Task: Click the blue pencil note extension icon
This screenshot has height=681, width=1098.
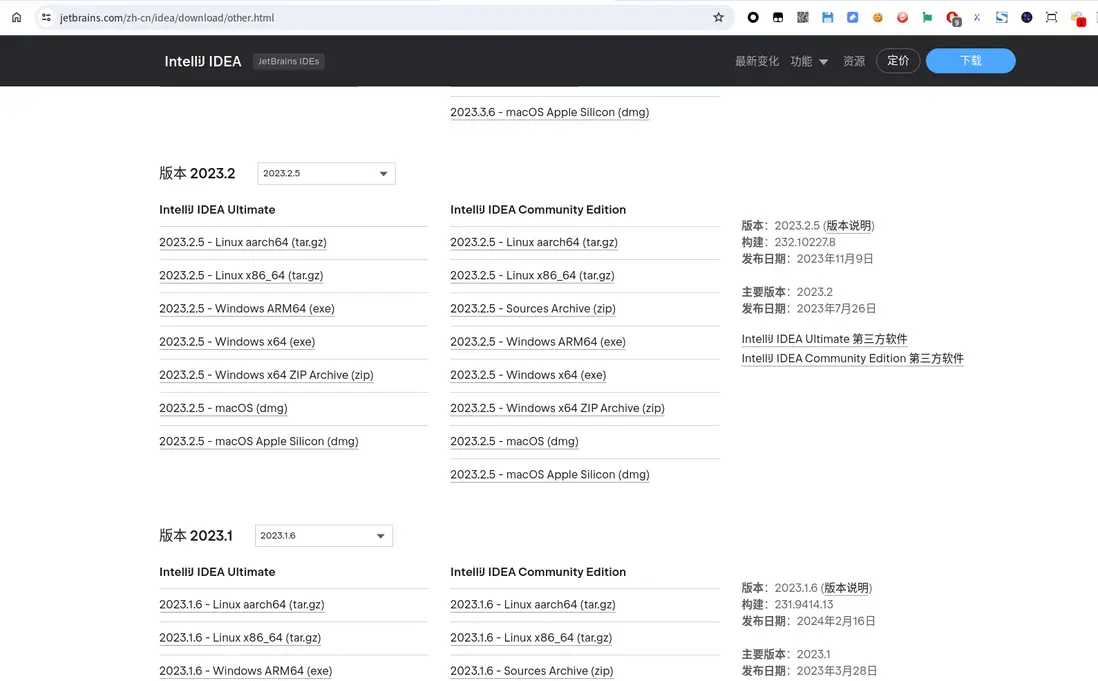Action: [x=852, y=17]
